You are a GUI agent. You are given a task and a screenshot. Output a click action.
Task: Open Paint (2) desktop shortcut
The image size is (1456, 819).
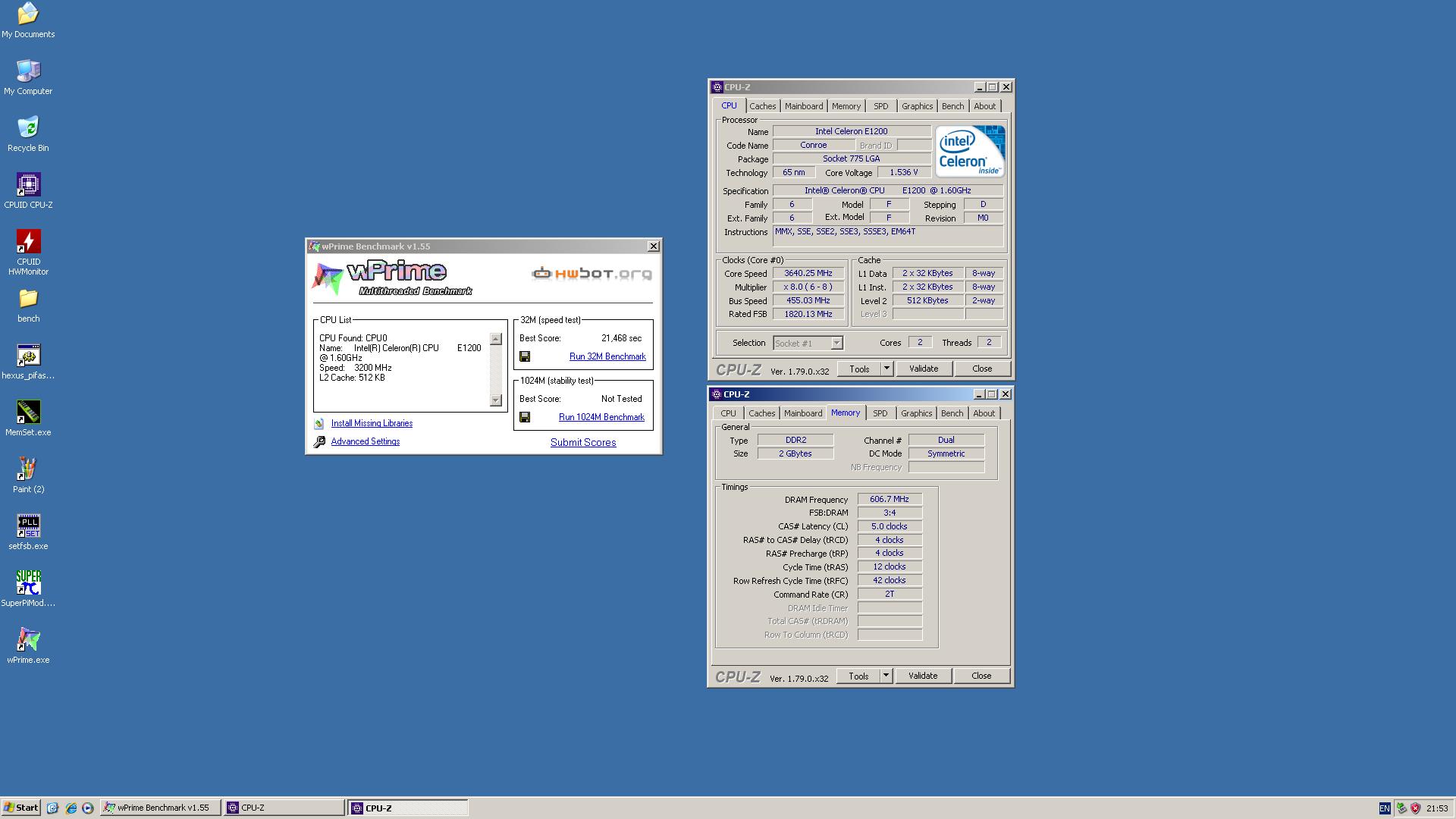click(x=28, y=475)
